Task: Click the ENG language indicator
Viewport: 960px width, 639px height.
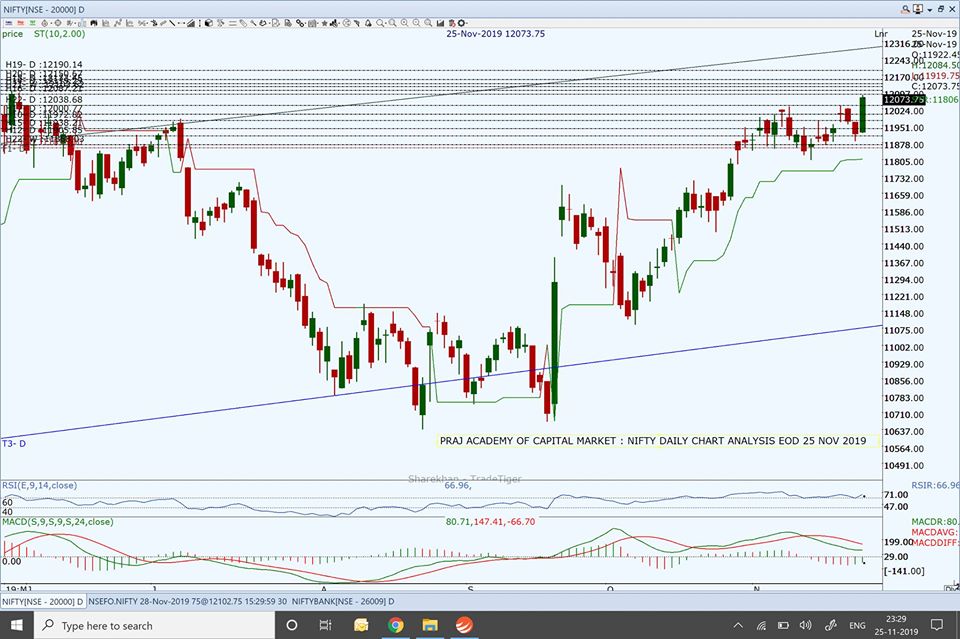Action: (857, 625)
